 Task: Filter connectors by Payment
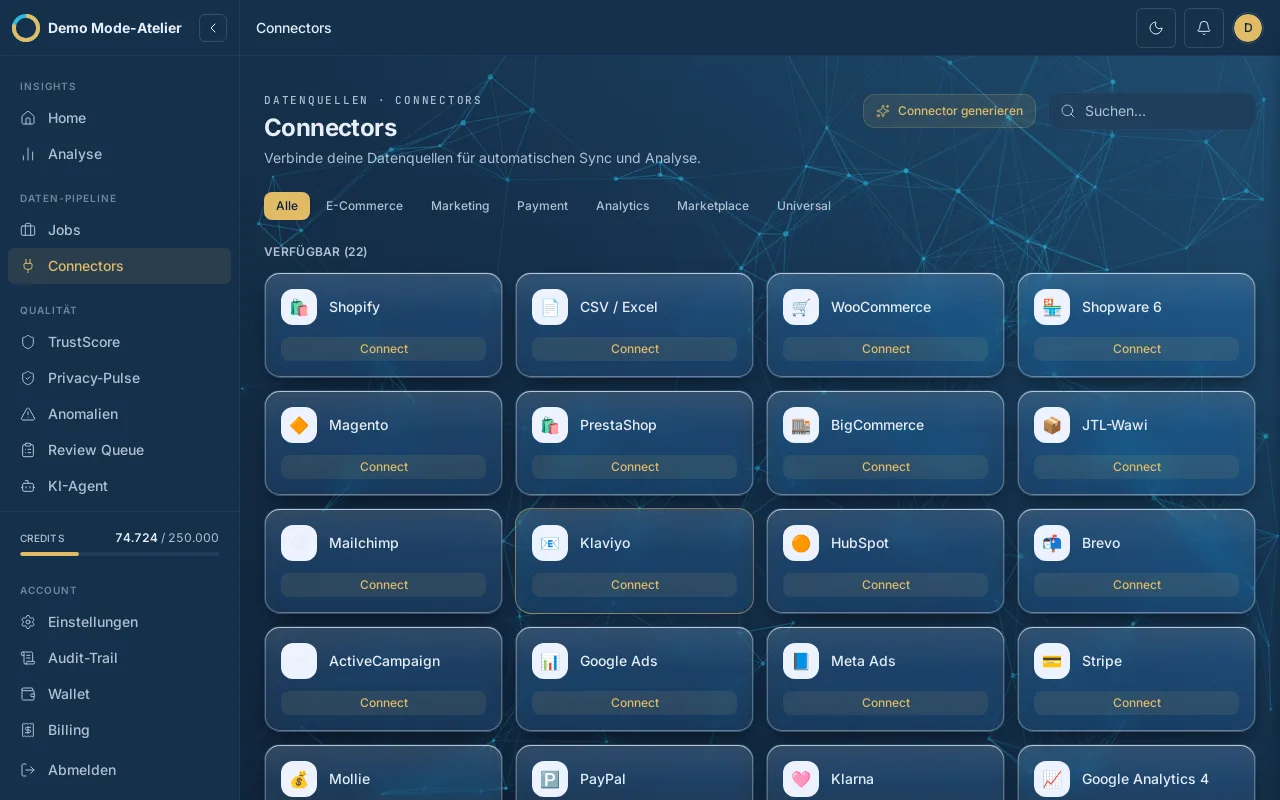point(542,206)
